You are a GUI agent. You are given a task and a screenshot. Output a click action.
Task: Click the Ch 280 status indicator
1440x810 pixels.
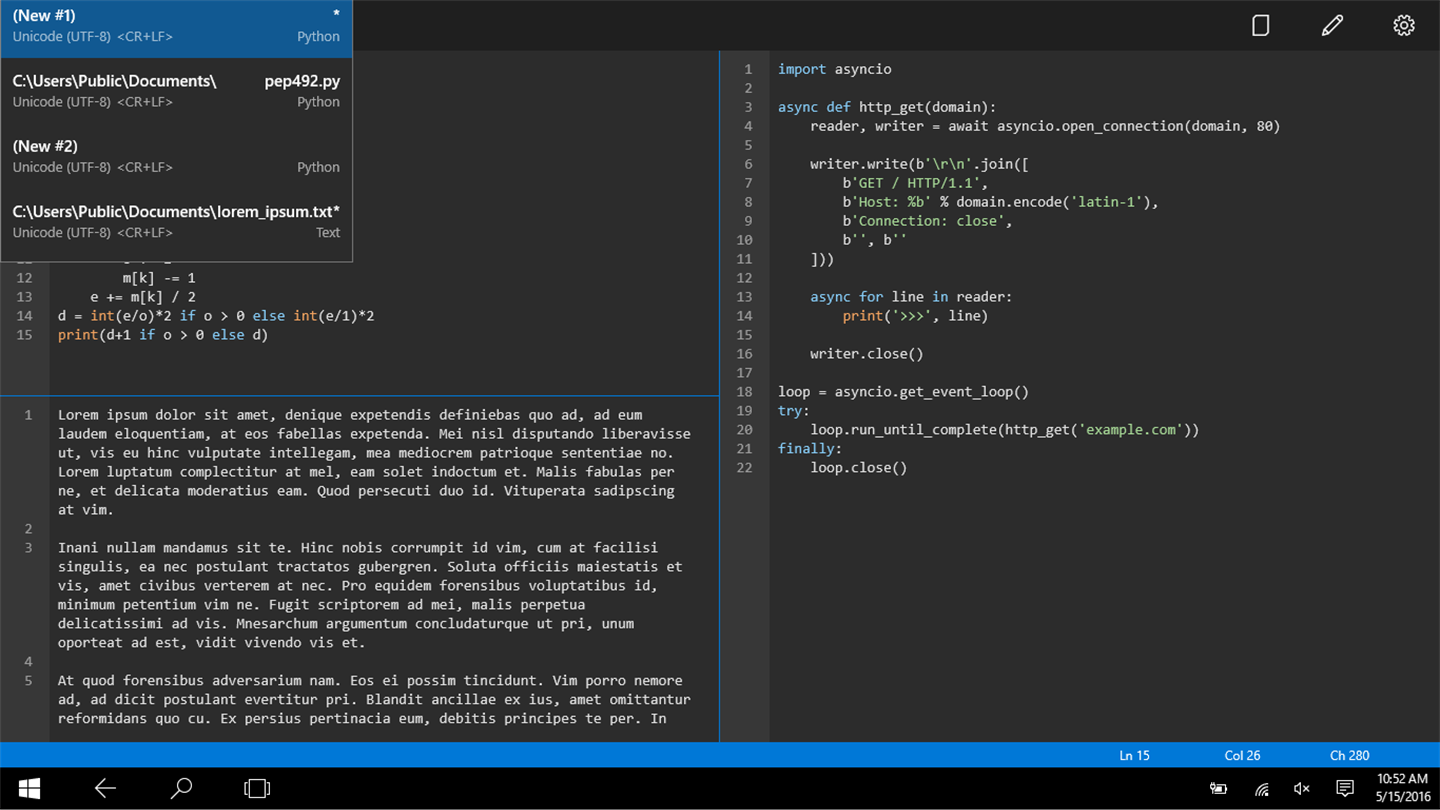point(1349,756)
